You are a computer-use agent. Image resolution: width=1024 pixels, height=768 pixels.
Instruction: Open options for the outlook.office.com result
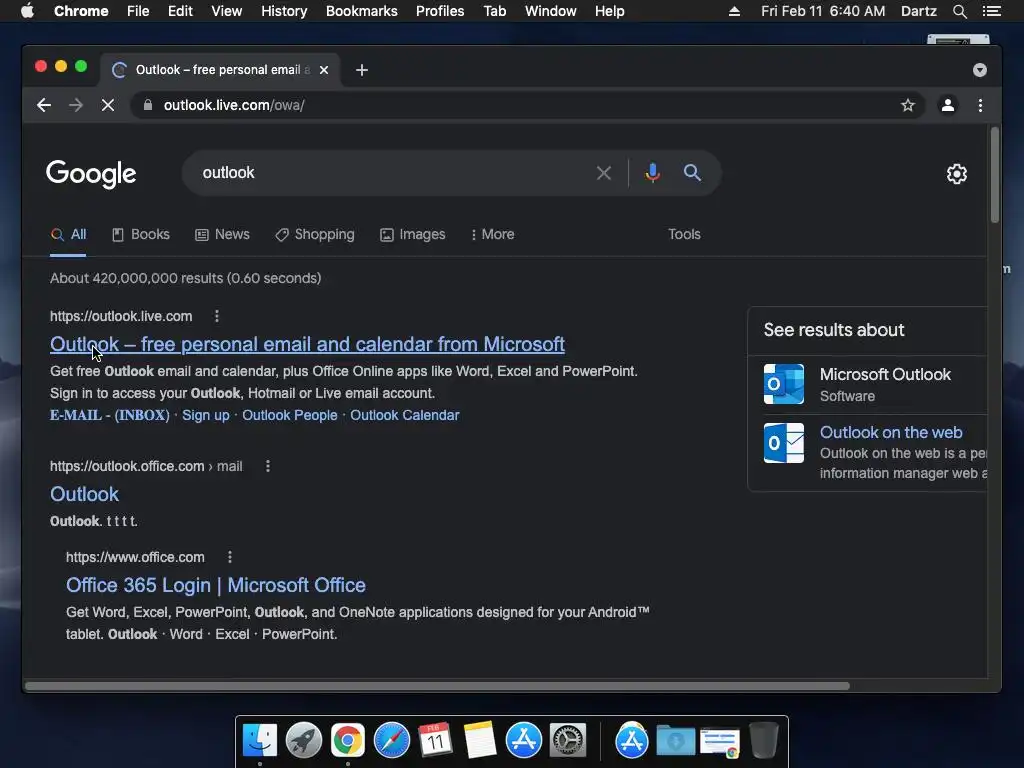(x=268, y=466)
